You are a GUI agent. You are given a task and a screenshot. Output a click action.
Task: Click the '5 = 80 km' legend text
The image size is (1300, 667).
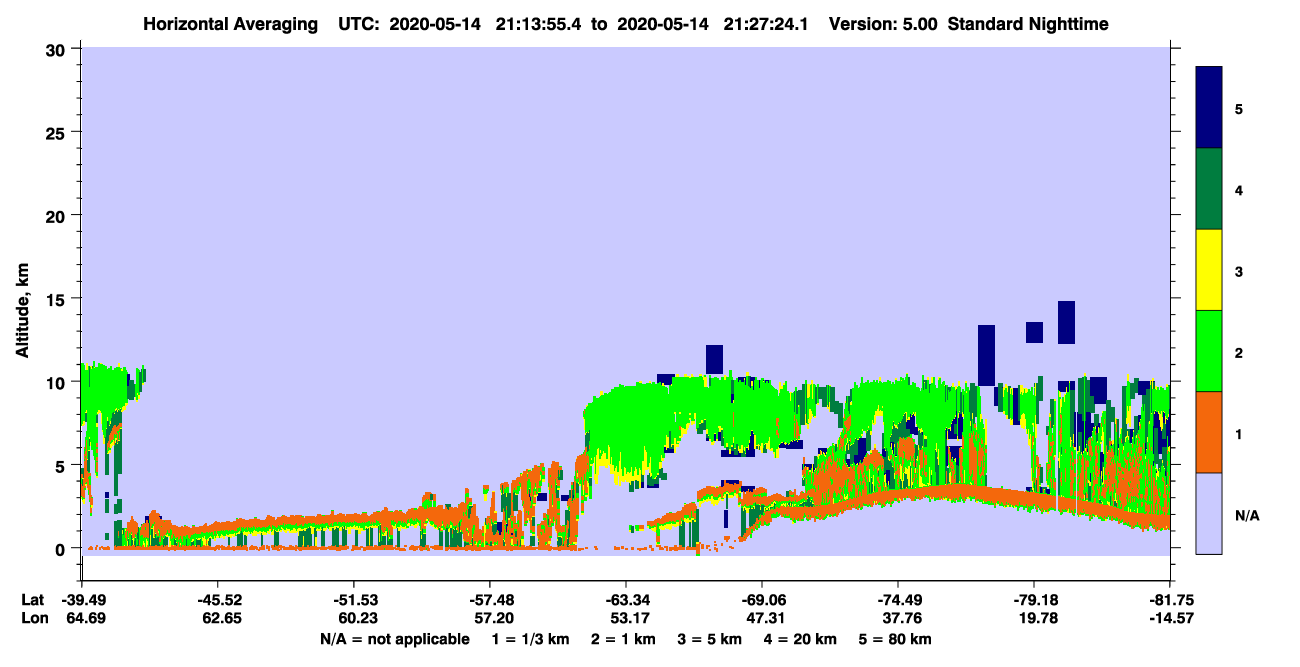897,639
